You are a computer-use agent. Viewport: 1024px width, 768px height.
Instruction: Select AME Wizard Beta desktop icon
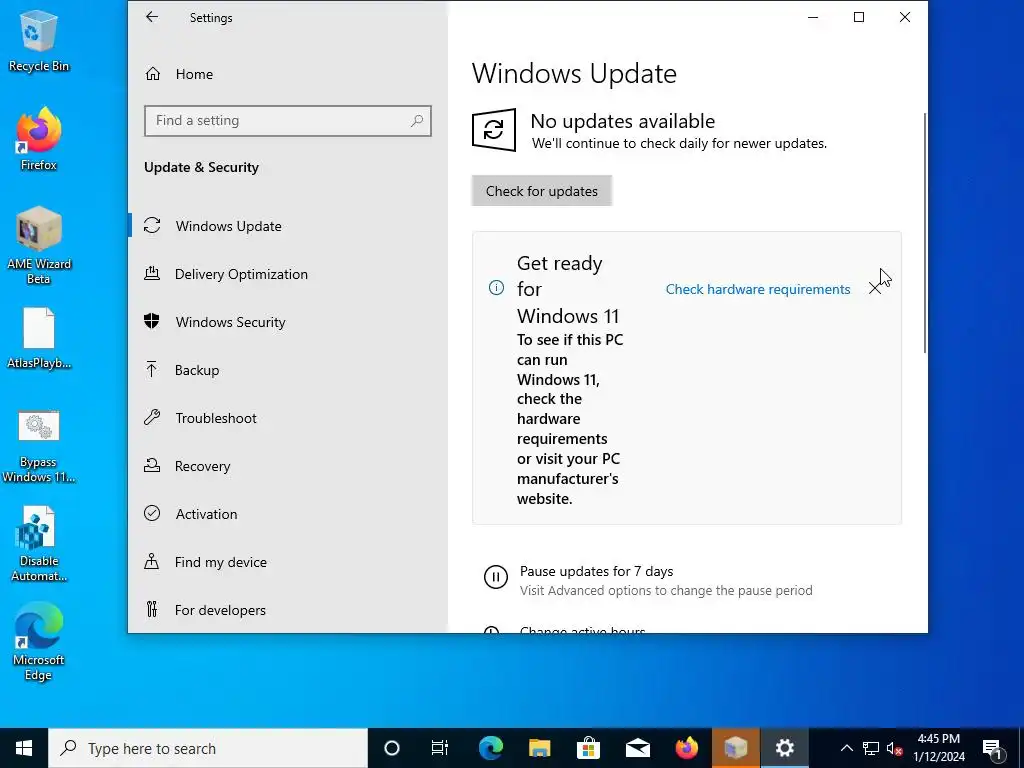[x=39, y=246]
